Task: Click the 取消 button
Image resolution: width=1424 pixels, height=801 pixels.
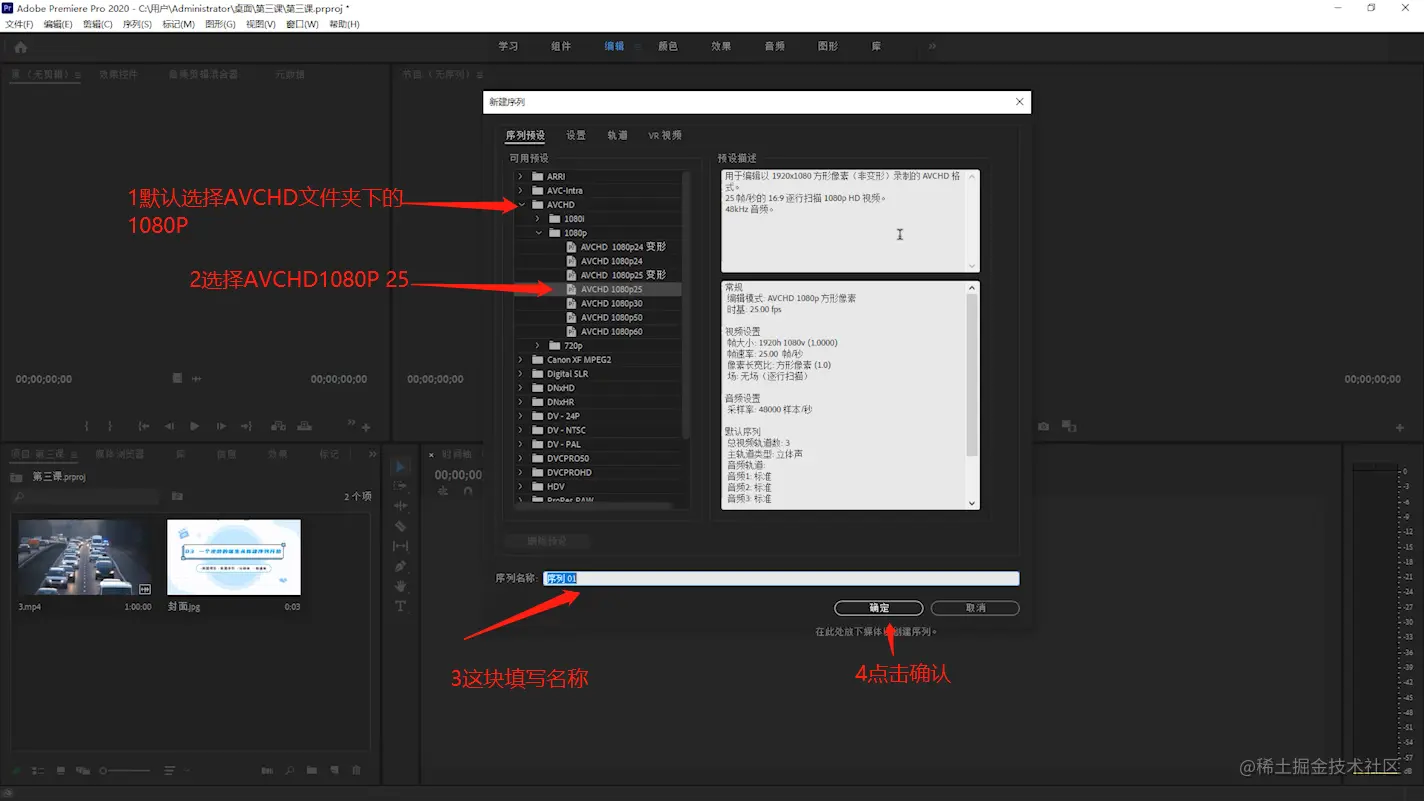Action: pos(975,608)
